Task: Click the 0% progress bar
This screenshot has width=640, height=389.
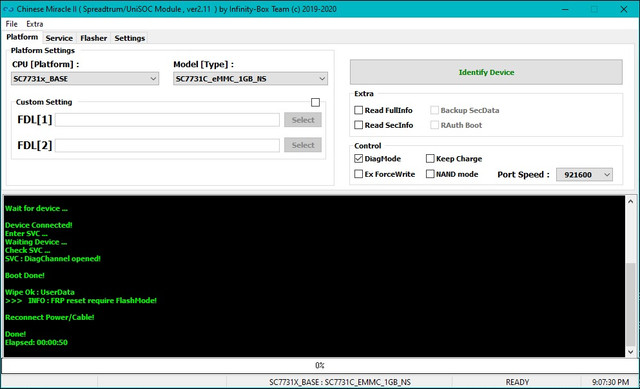Action: (x=320, y=365)
